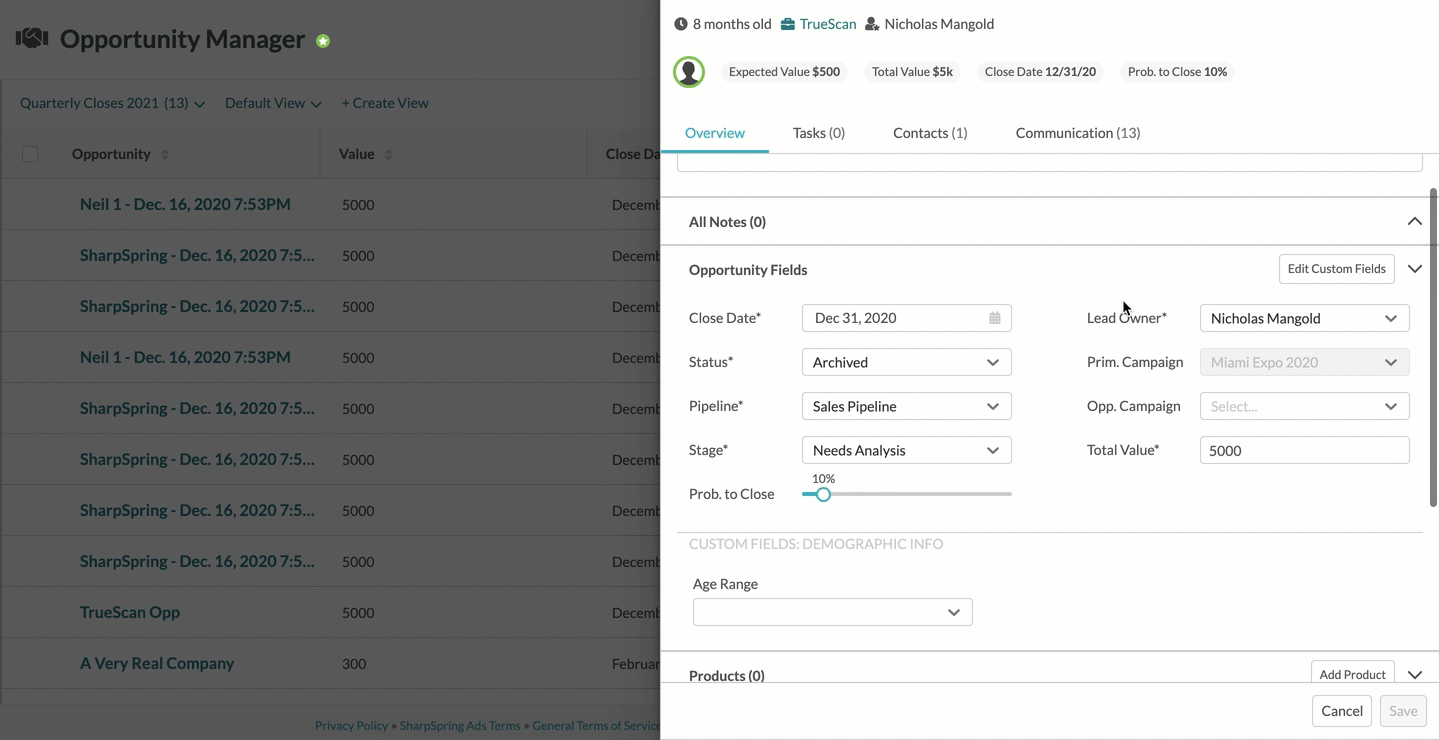1440x740 pixels.
Task: Switch to the Communication (13) tab
Action: (1078, 133)
